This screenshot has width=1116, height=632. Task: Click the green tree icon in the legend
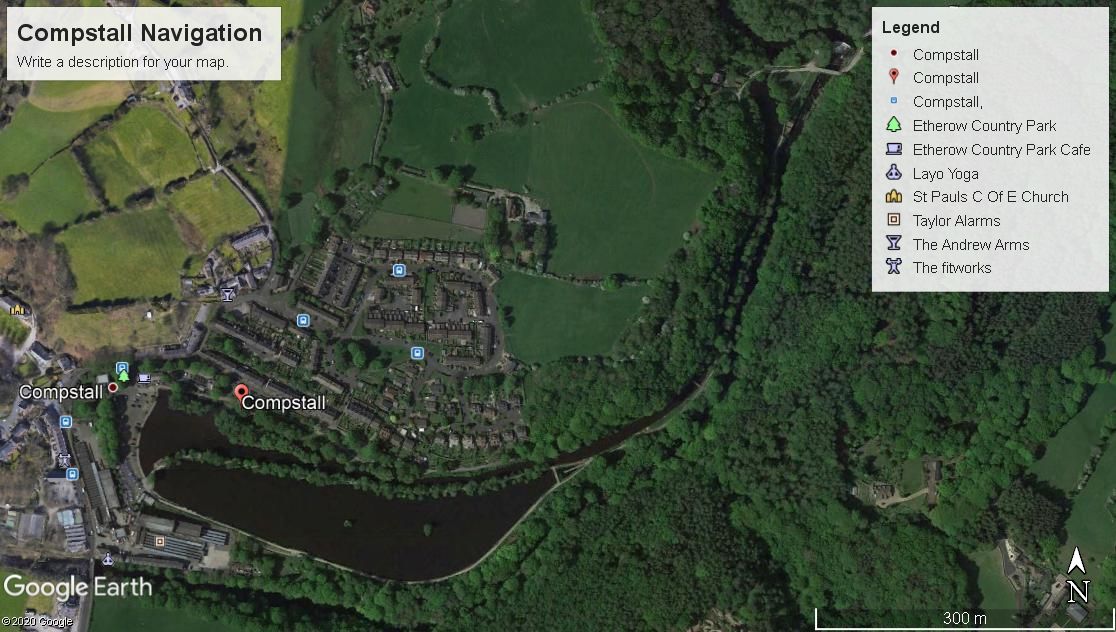(894, 125)
